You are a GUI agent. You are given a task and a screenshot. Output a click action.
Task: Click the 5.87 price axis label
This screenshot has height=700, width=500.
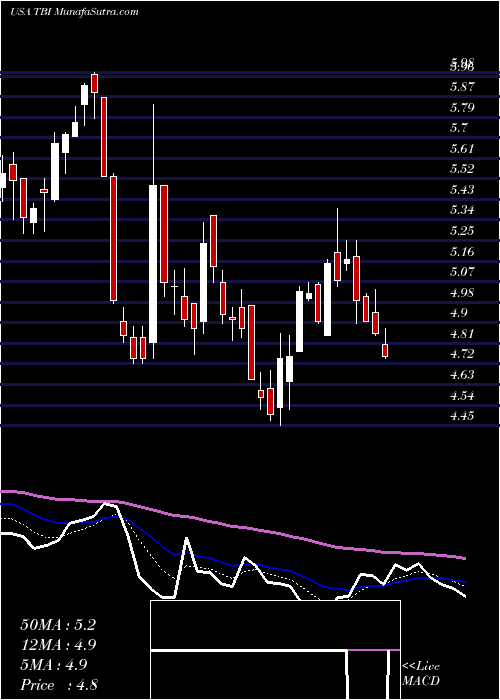point(462,87)
